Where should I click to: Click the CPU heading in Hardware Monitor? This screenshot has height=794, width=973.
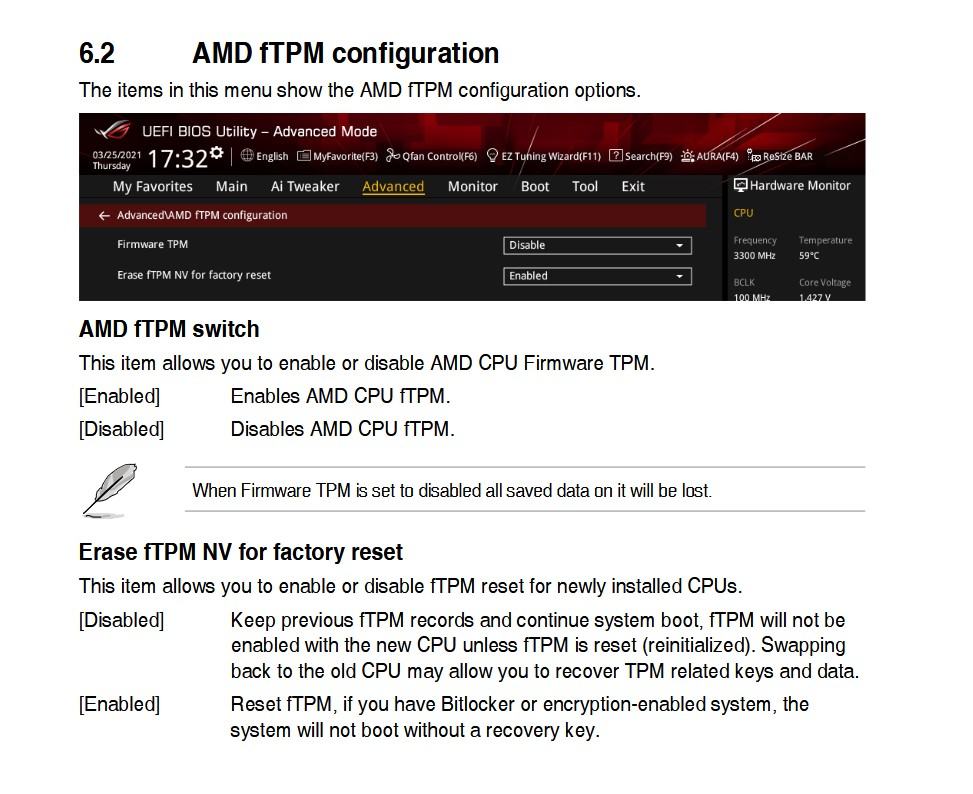click(743, 213)
